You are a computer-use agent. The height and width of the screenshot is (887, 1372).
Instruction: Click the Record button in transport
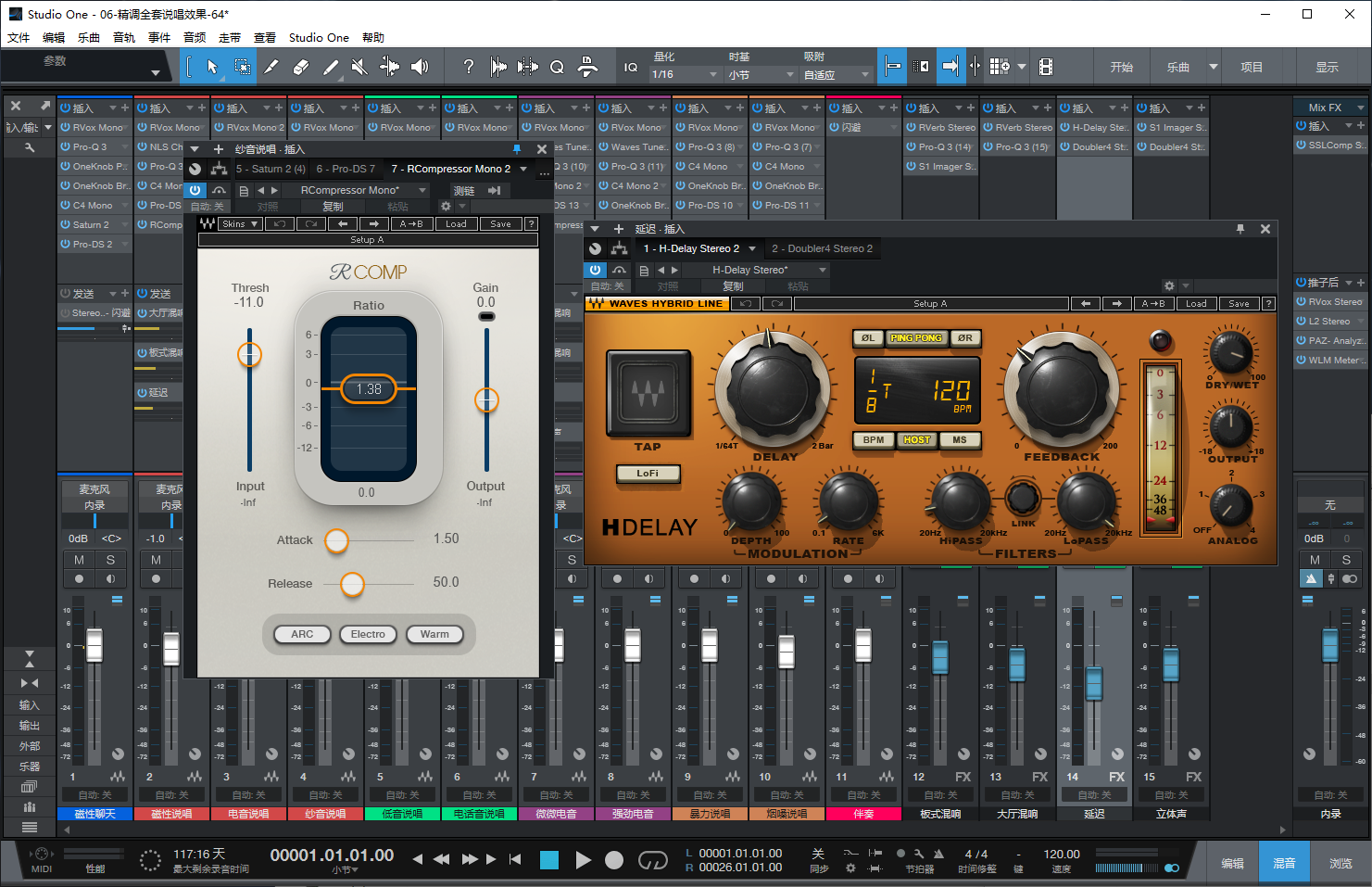point(613,860)
